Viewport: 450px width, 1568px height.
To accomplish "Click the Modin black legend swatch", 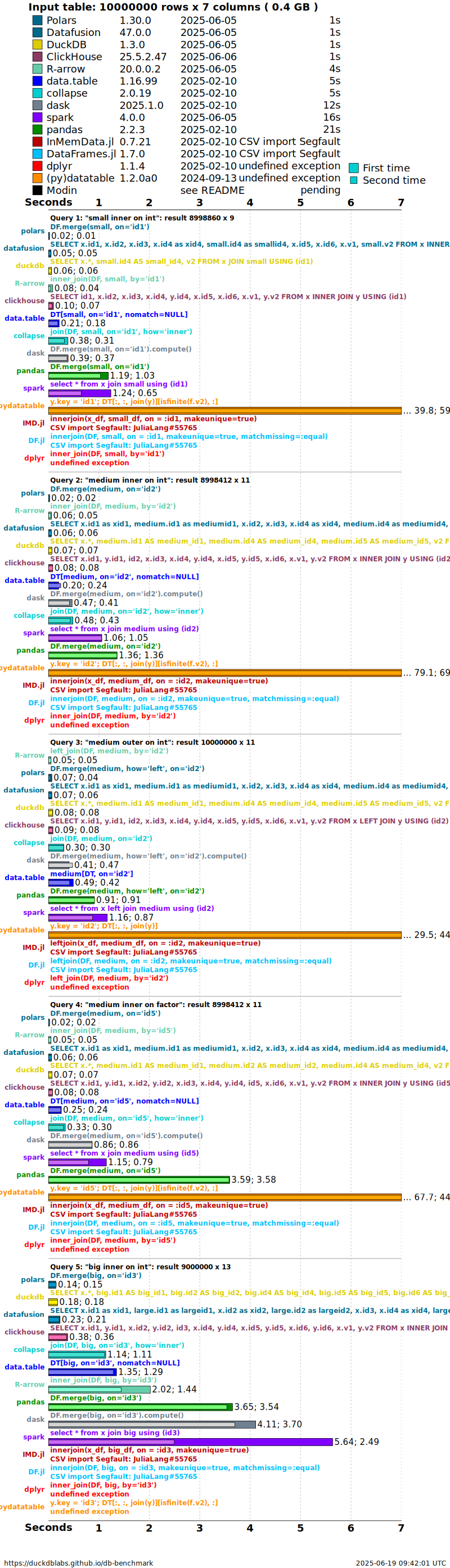I will coord(37,190).
